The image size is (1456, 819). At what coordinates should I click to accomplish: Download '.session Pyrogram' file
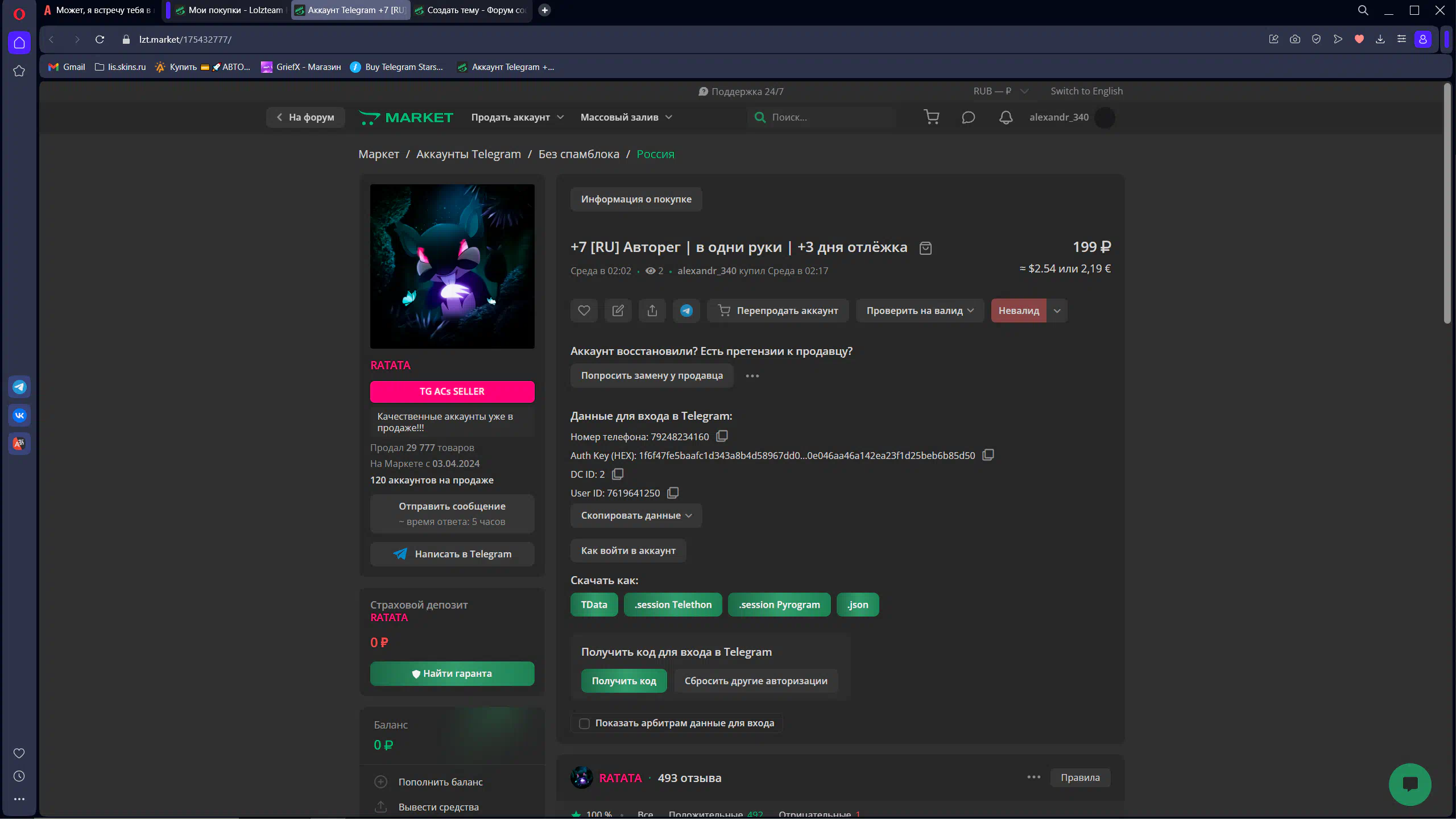click(779, 605)
